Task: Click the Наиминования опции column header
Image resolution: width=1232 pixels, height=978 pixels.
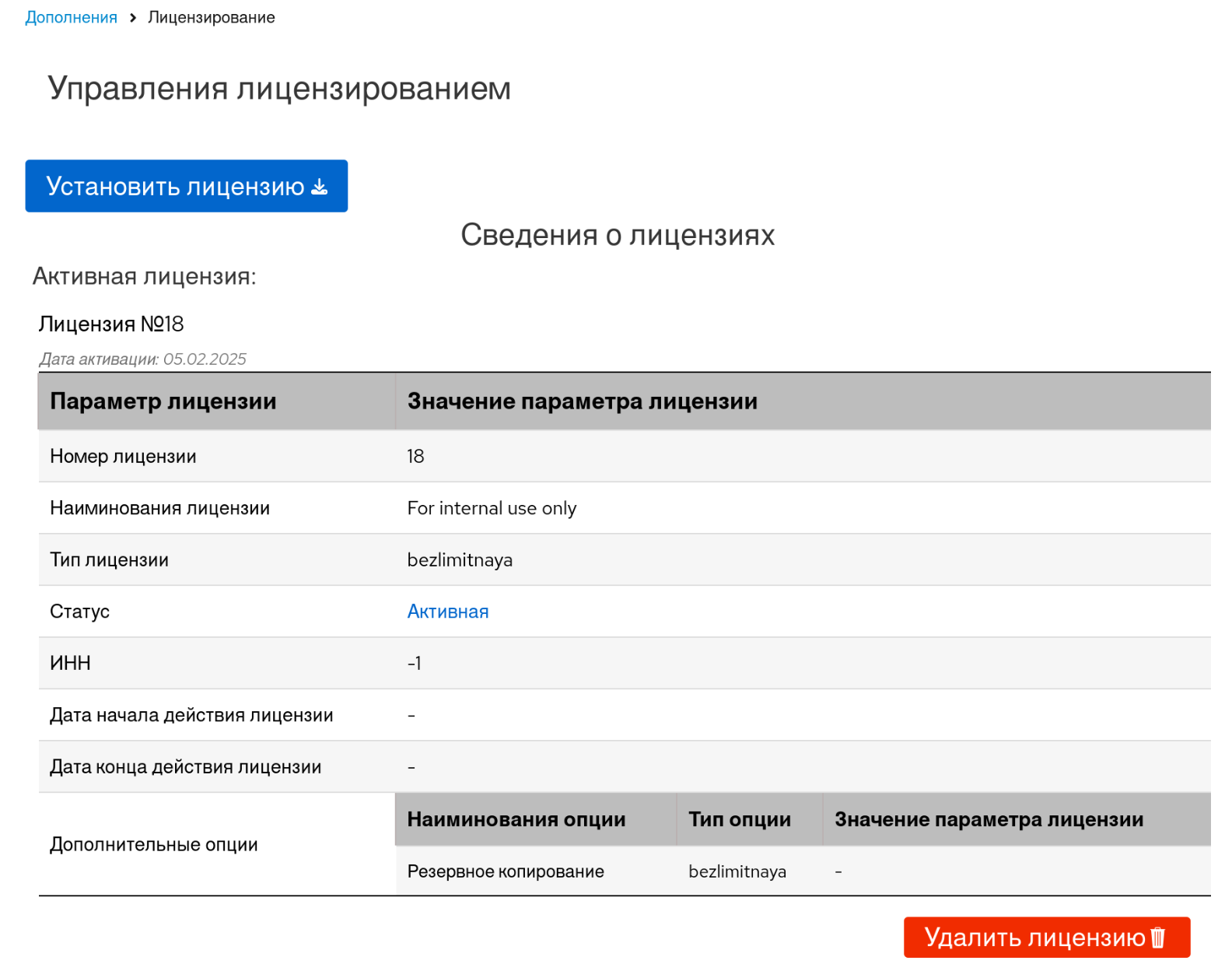Action: 516,819
